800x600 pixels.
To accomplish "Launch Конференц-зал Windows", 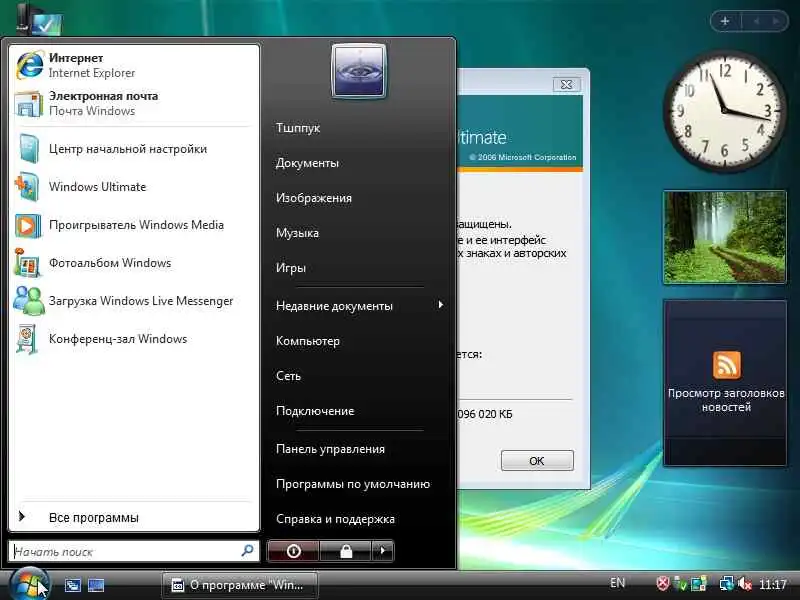I will pyautogui.click(x=134, y=339).
